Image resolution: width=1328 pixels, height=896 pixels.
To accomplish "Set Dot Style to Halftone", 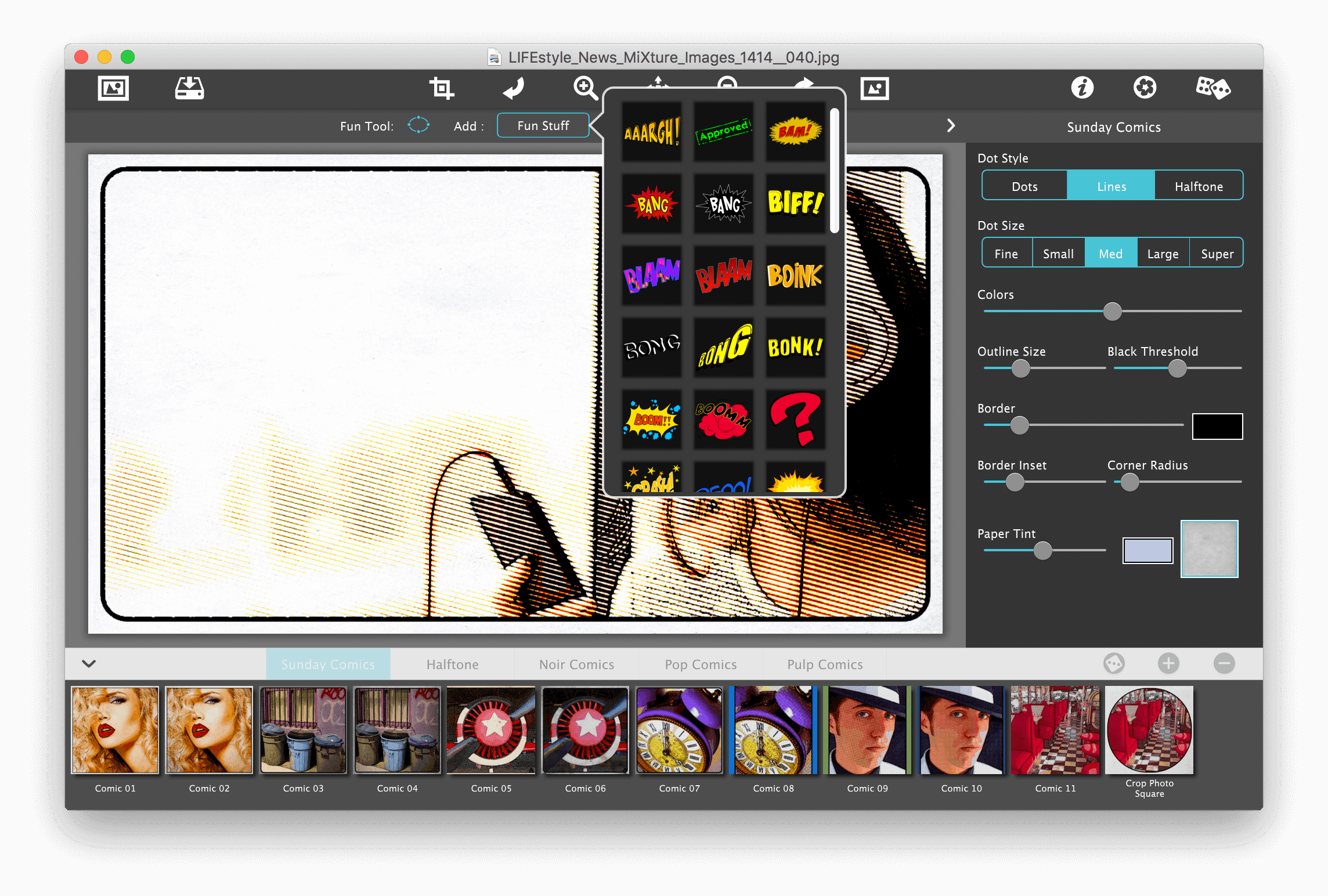I will [1199, 186].
